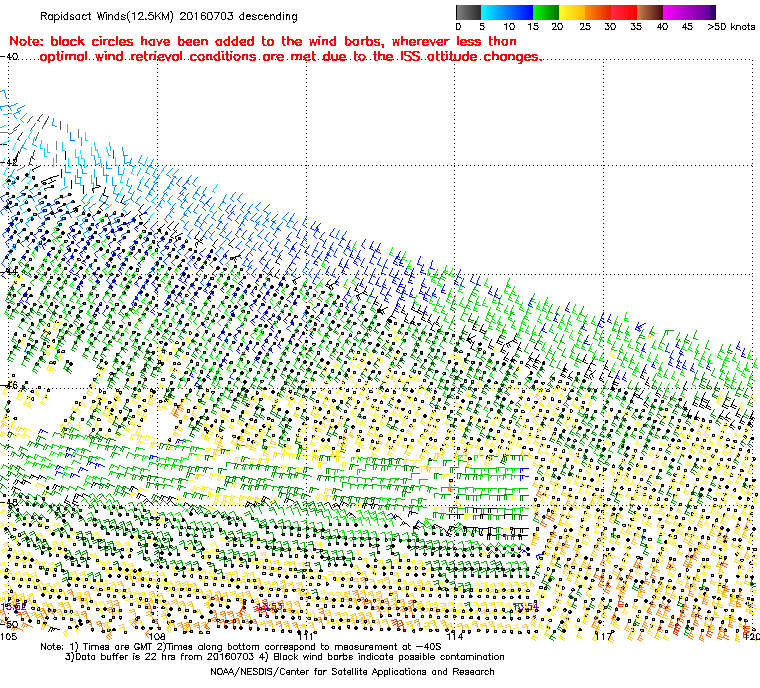The height and width of the screenshot is (688, 760).
Task: Click the red 30–35 knots legend swatch
Action: coord(624,12)
